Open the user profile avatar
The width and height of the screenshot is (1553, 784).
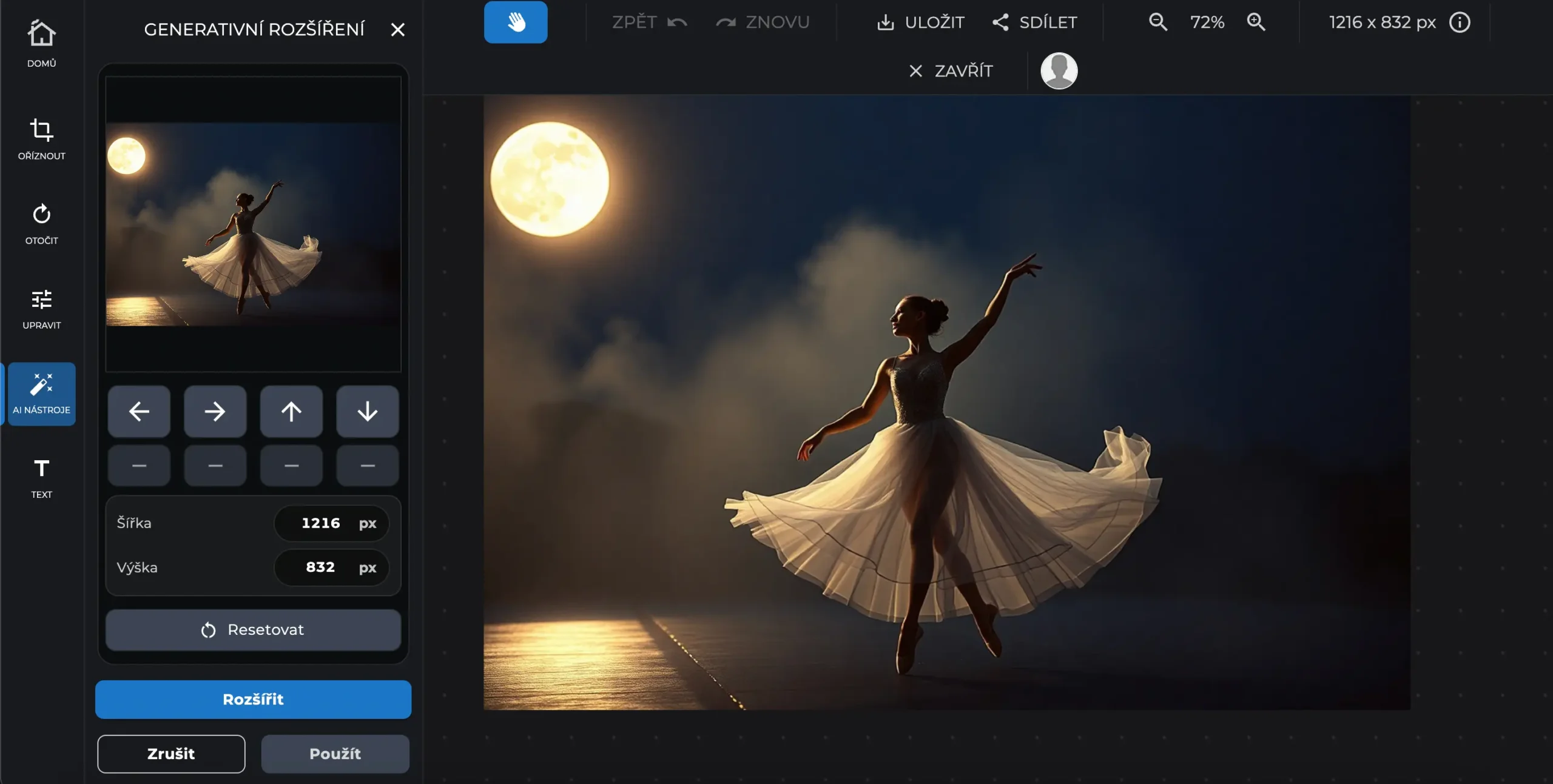(x=1059, y=71)
